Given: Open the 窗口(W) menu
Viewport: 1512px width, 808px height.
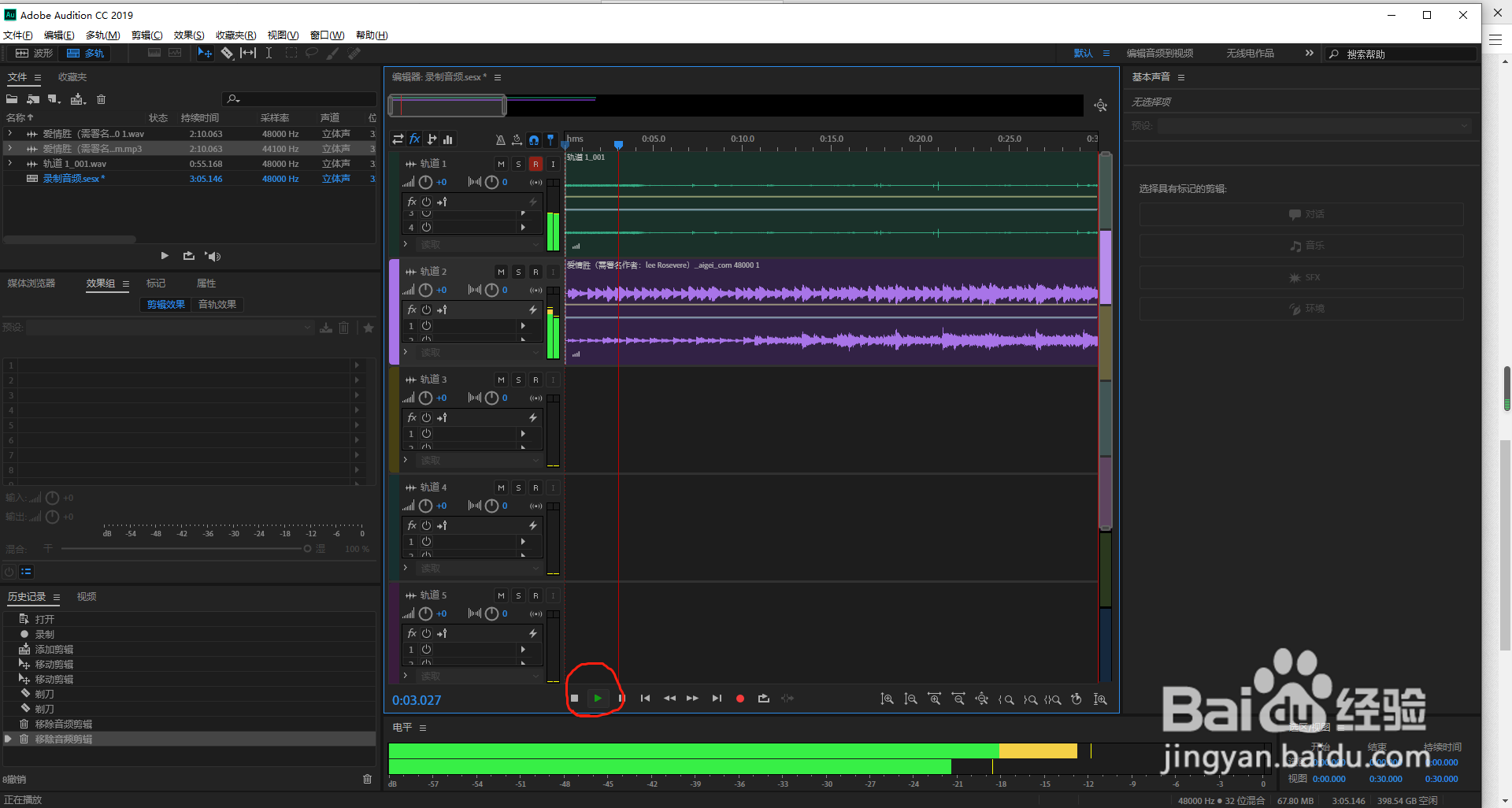Looking at the screenshot, I should click(x=327, y=35).
